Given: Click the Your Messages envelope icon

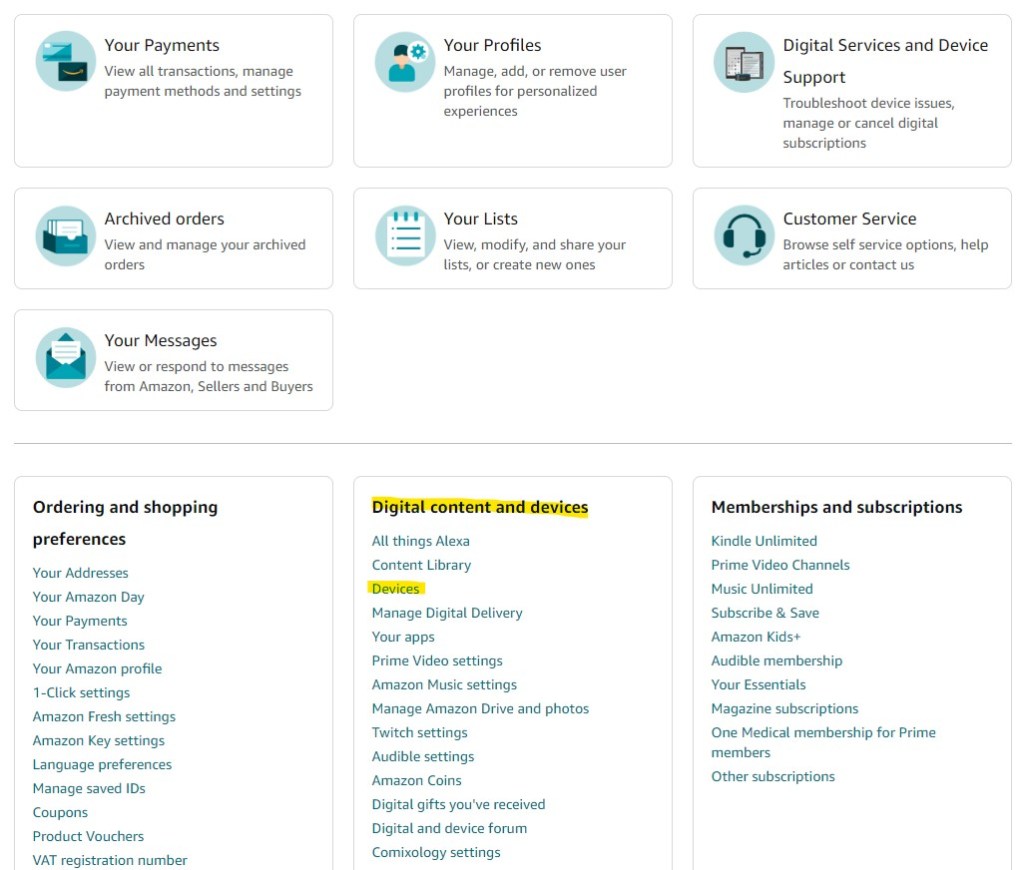Looking at the screenshot, I should tap(66, 358).
